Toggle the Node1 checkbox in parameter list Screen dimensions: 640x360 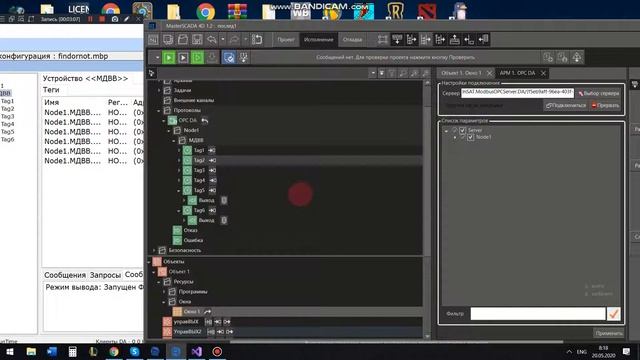pos(471,137)
